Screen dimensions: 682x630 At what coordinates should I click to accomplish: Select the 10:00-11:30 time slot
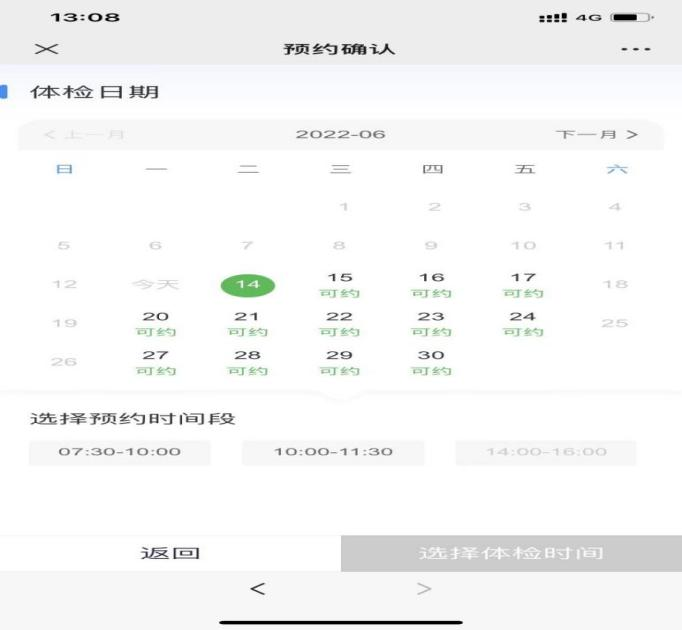[333, 452]
